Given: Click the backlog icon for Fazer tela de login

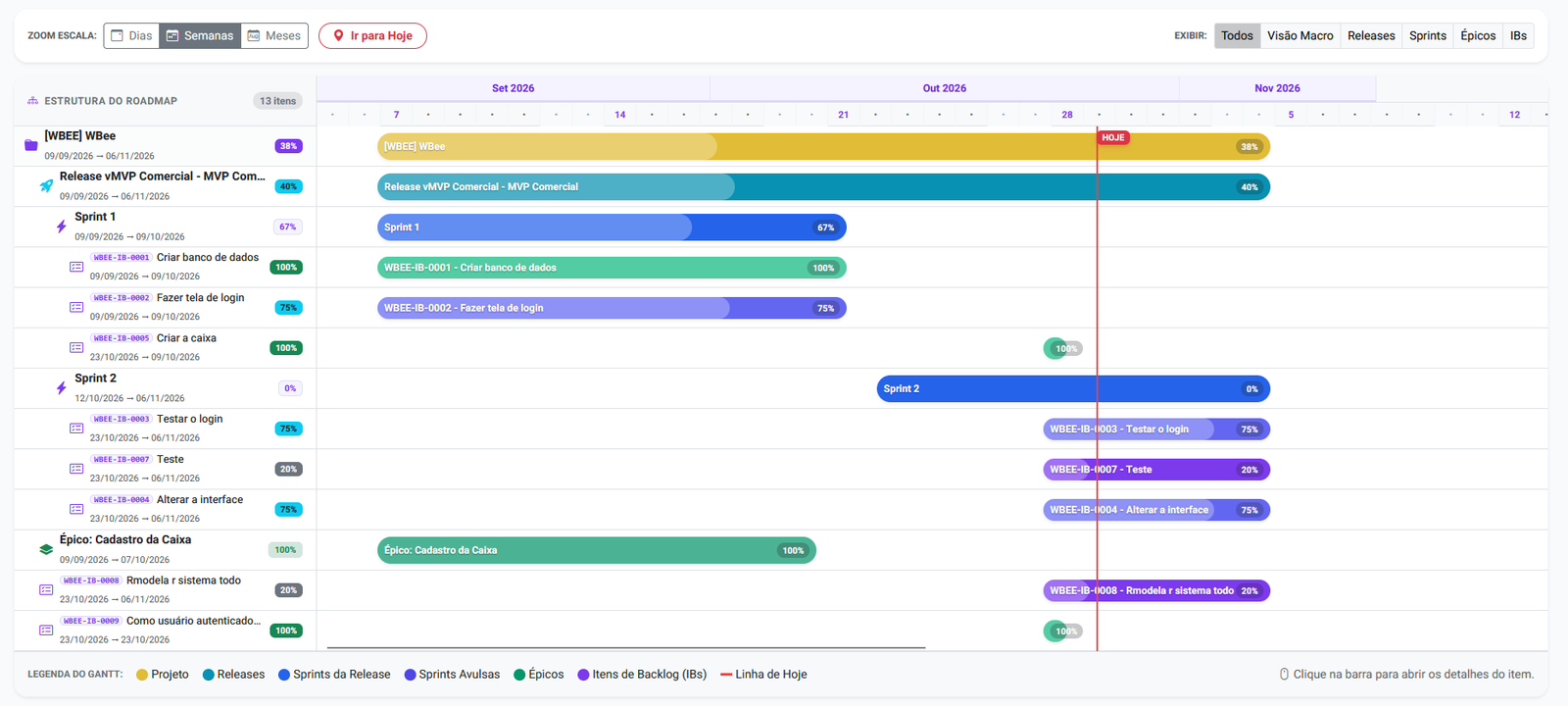Looking at the screenshot, I should click(76, 307).
